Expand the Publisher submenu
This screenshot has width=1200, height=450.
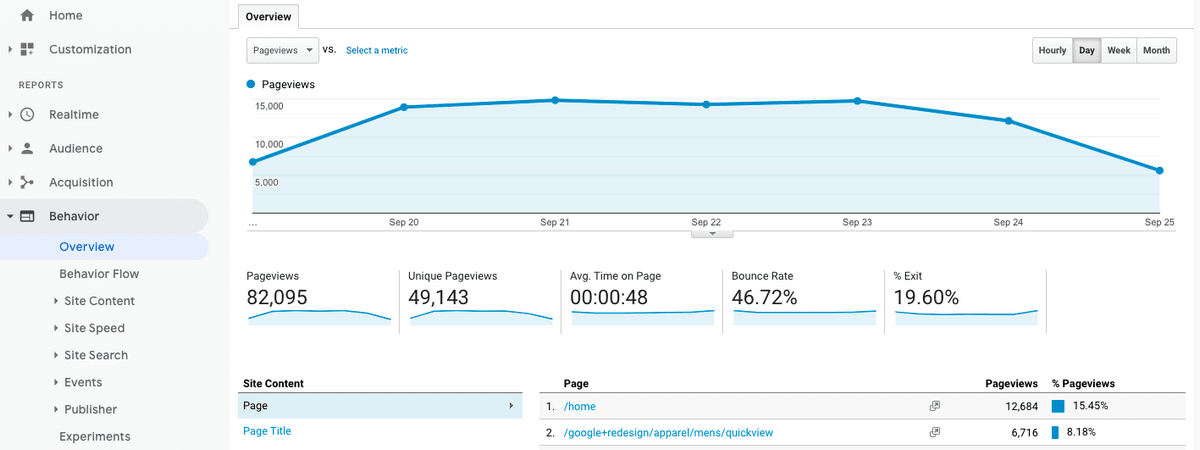tap(56, 409)
